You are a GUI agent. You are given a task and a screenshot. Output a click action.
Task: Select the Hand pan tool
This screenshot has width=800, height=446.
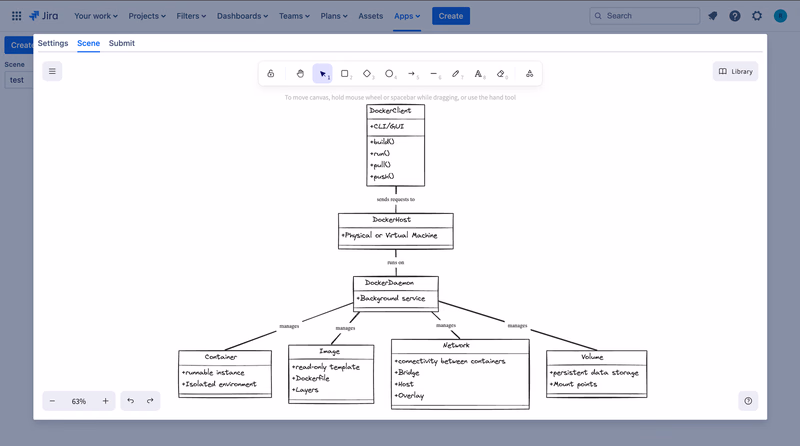click(x=300, y=74)
